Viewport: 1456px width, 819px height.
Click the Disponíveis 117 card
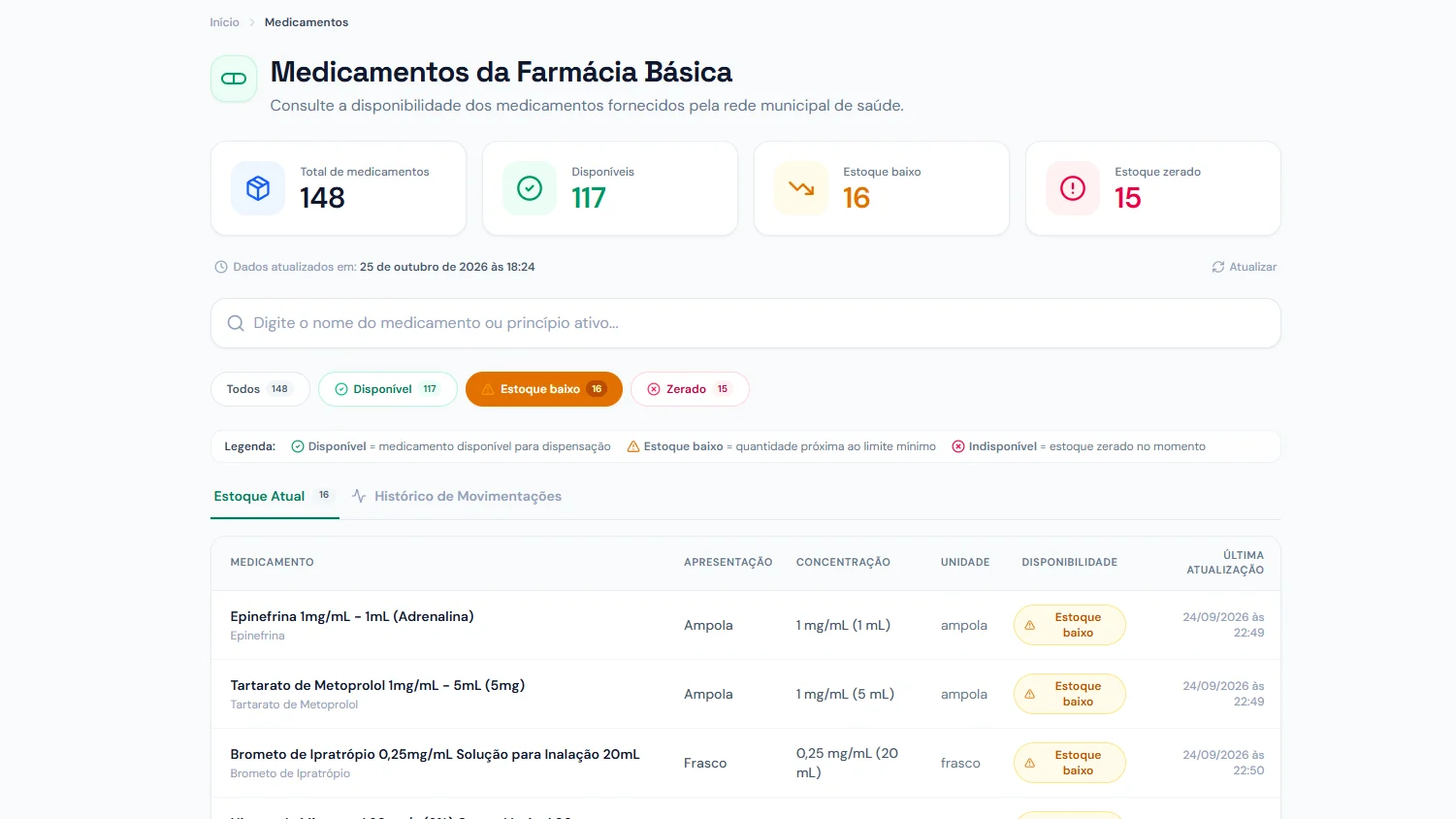(610, 188)
